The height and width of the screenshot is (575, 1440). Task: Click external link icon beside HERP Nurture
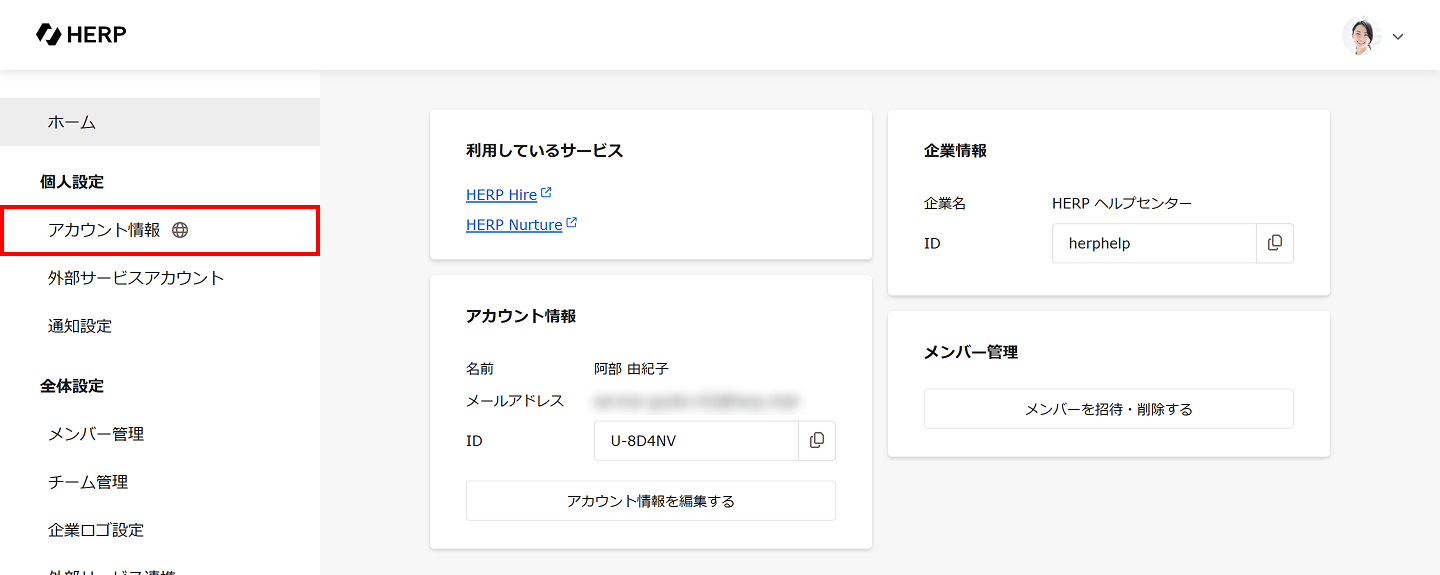(x=572, y=223)
